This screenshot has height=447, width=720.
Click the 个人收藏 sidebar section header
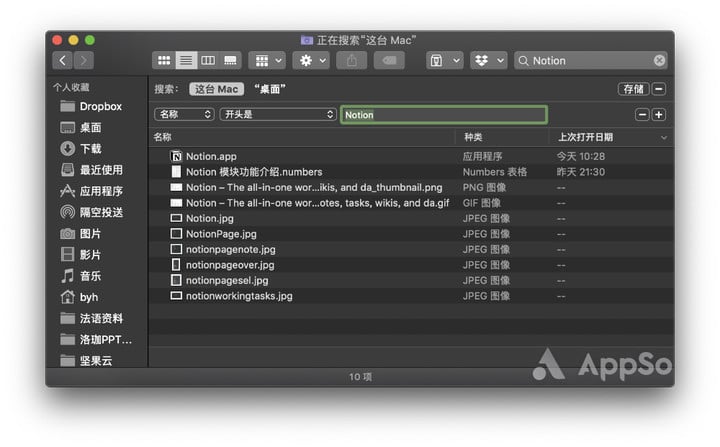tap(71, 87)
